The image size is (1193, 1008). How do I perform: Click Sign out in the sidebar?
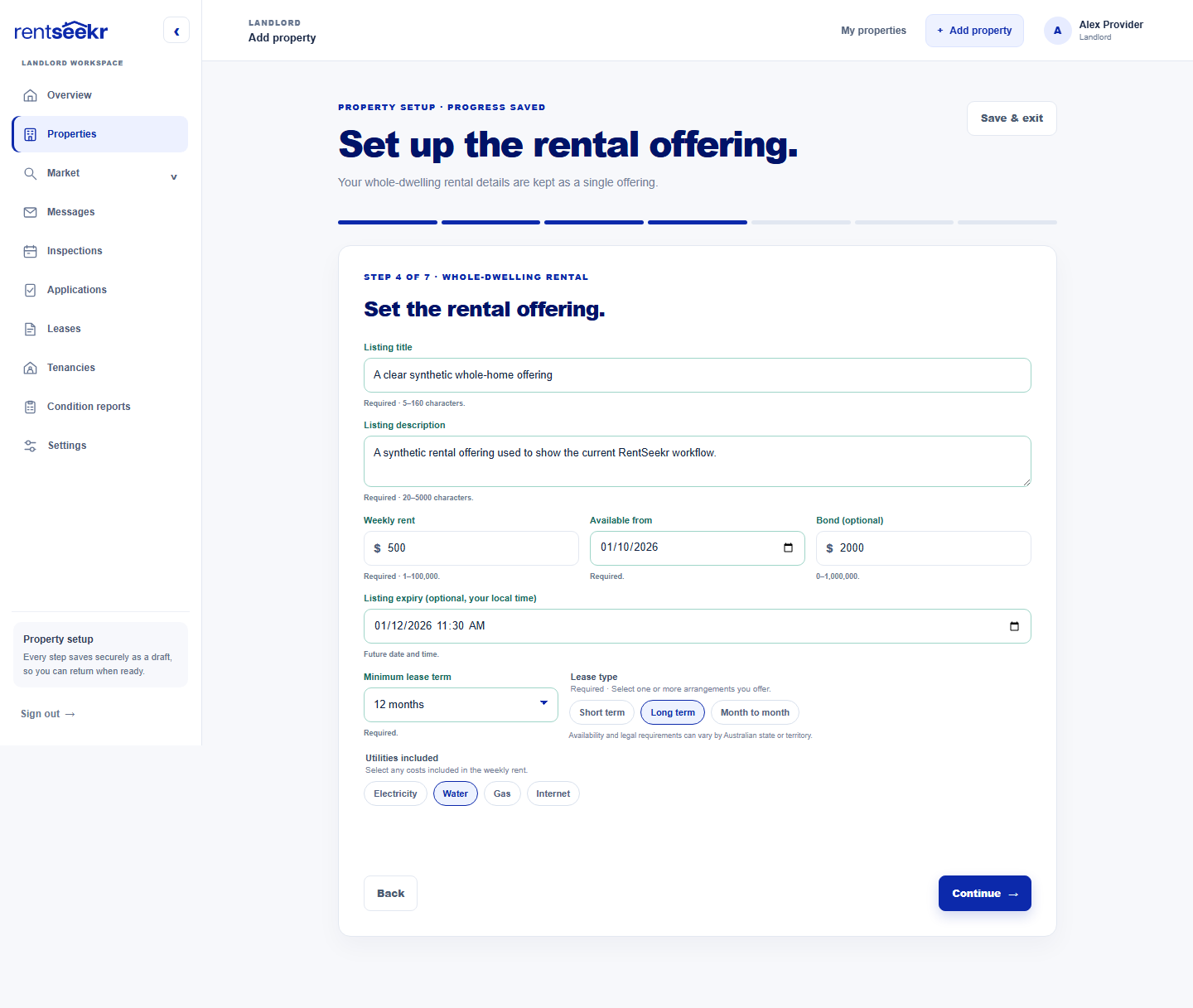[48, 714]
